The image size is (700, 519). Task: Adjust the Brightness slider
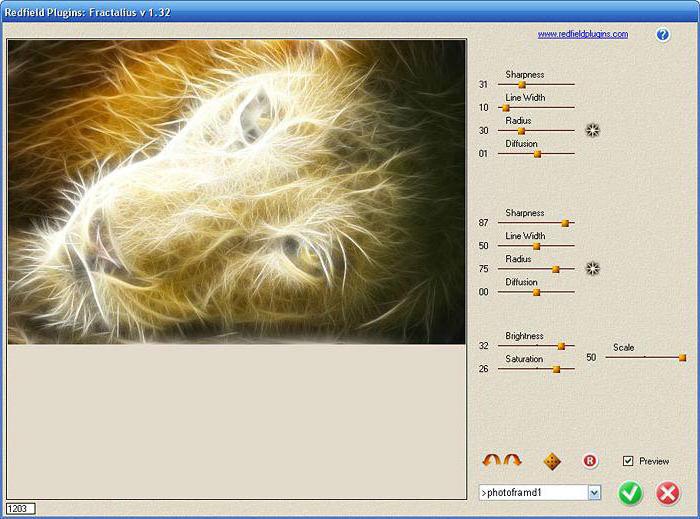coord(561,346)
